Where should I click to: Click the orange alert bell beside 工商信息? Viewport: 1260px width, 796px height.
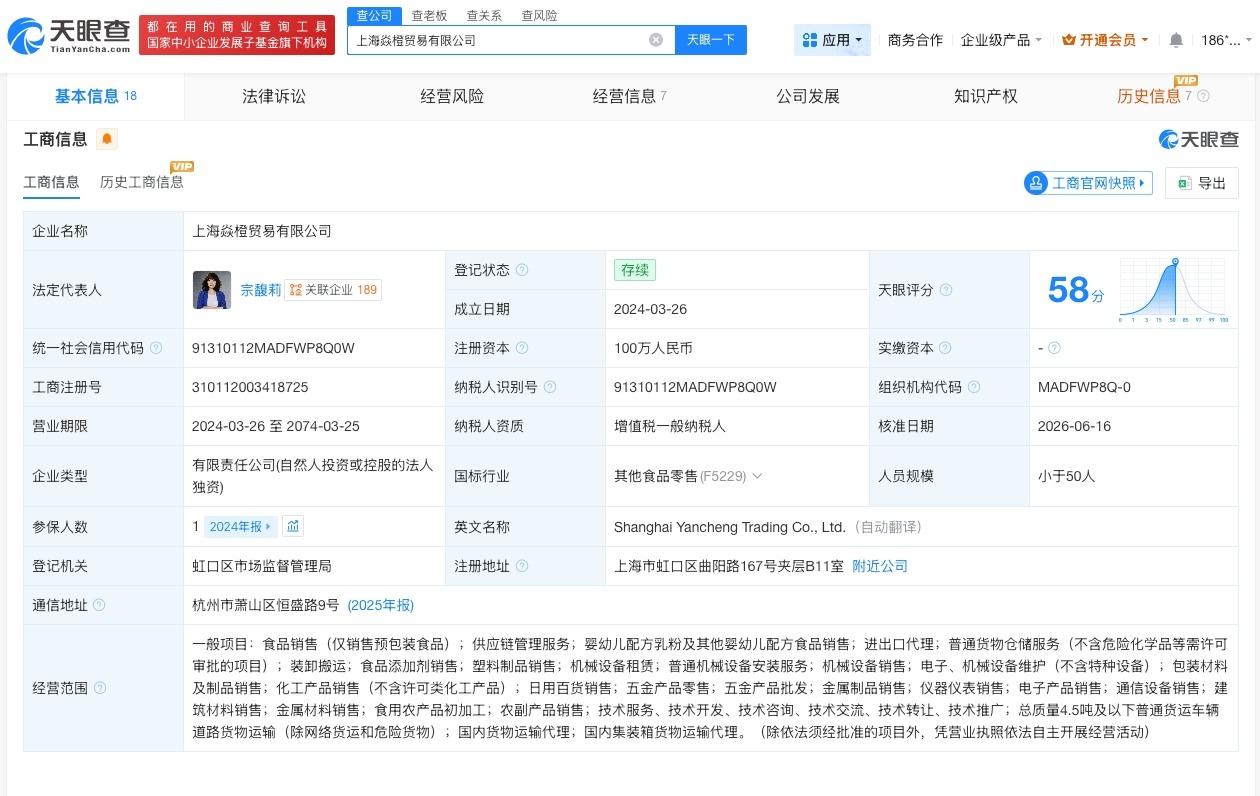tap(107, 139)
